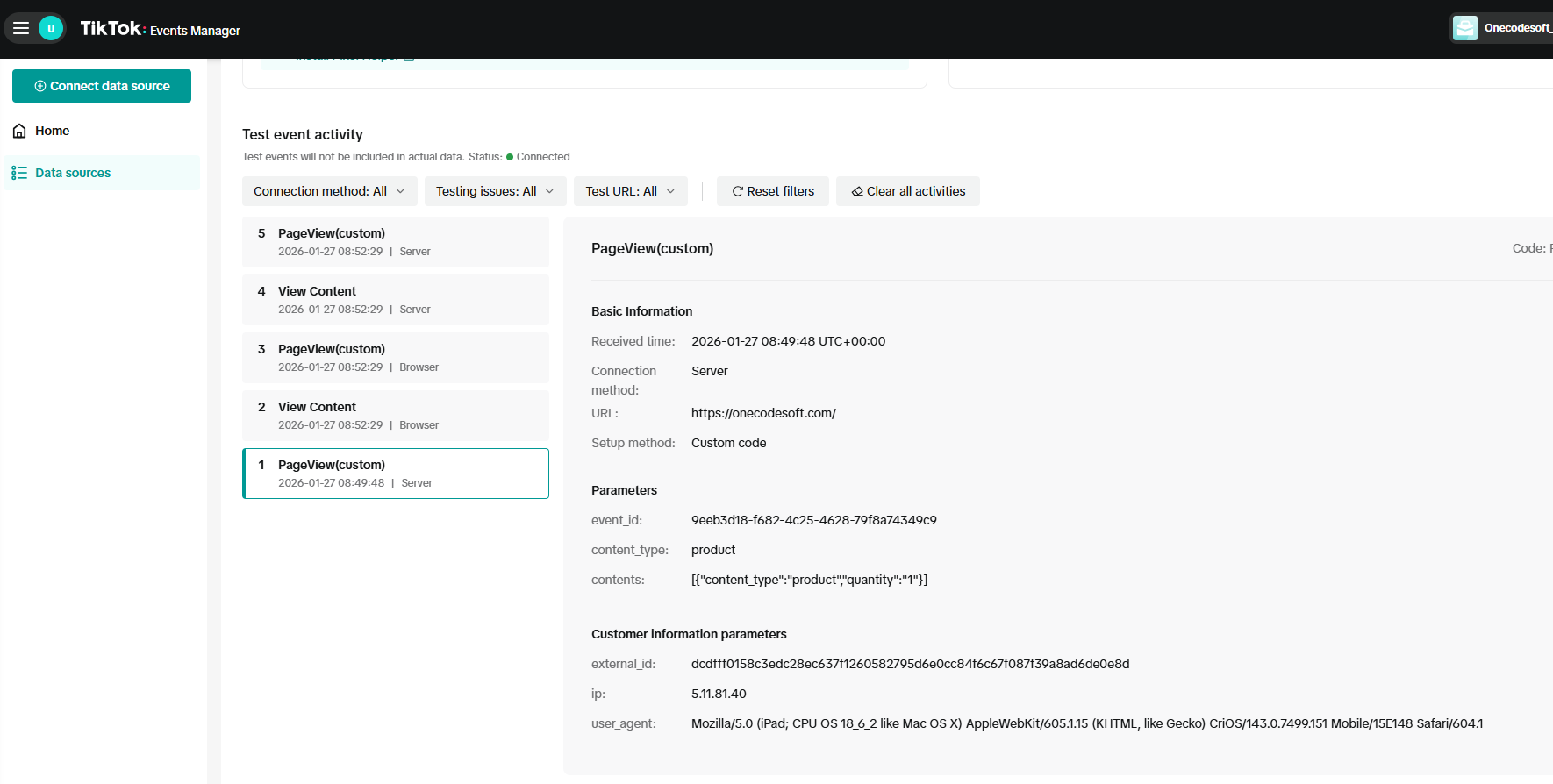Click the TikTok Events Manager logo
Image resolution: width=1553 pixels, height=784 pixels.
click(x=161, y=29)
